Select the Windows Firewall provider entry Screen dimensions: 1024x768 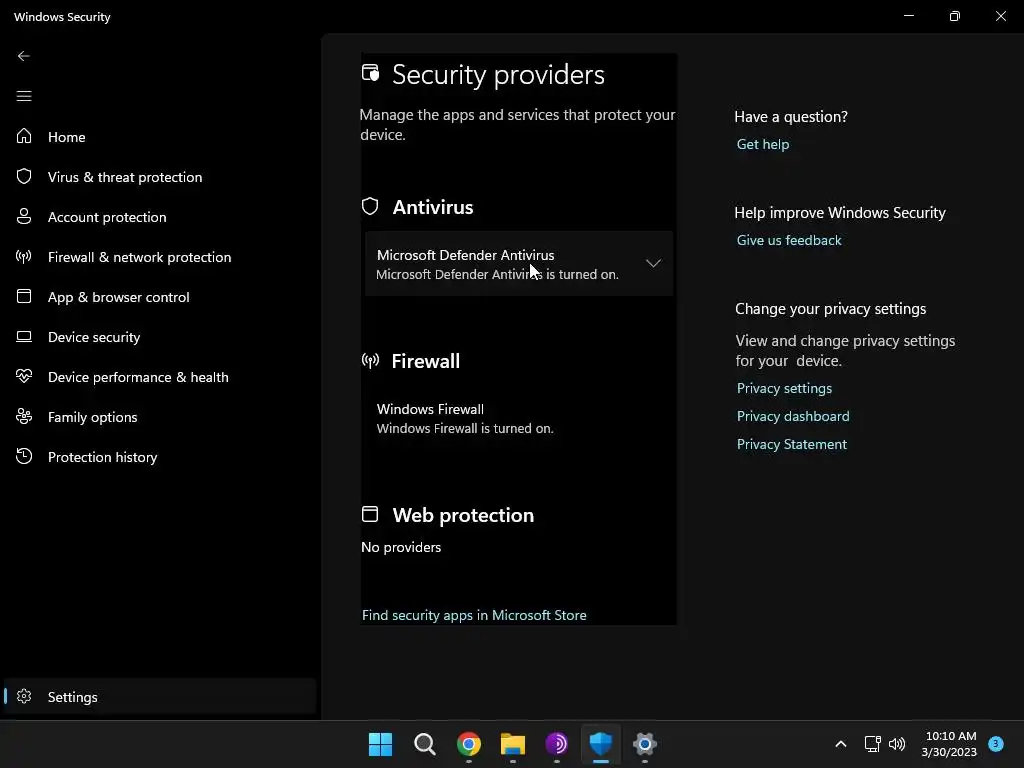519,419
